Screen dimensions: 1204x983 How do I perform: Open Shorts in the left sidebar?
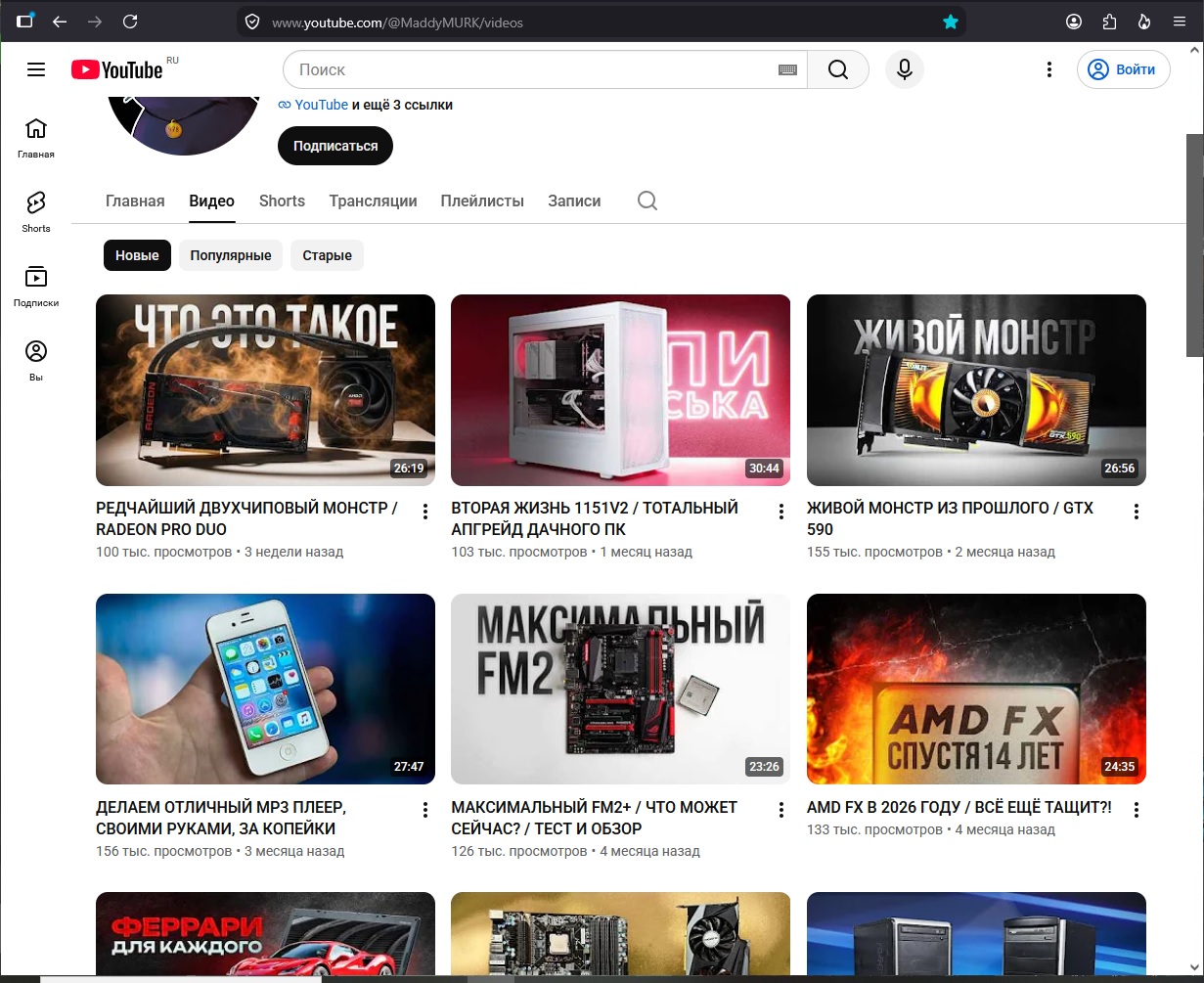tap(36, 212)
